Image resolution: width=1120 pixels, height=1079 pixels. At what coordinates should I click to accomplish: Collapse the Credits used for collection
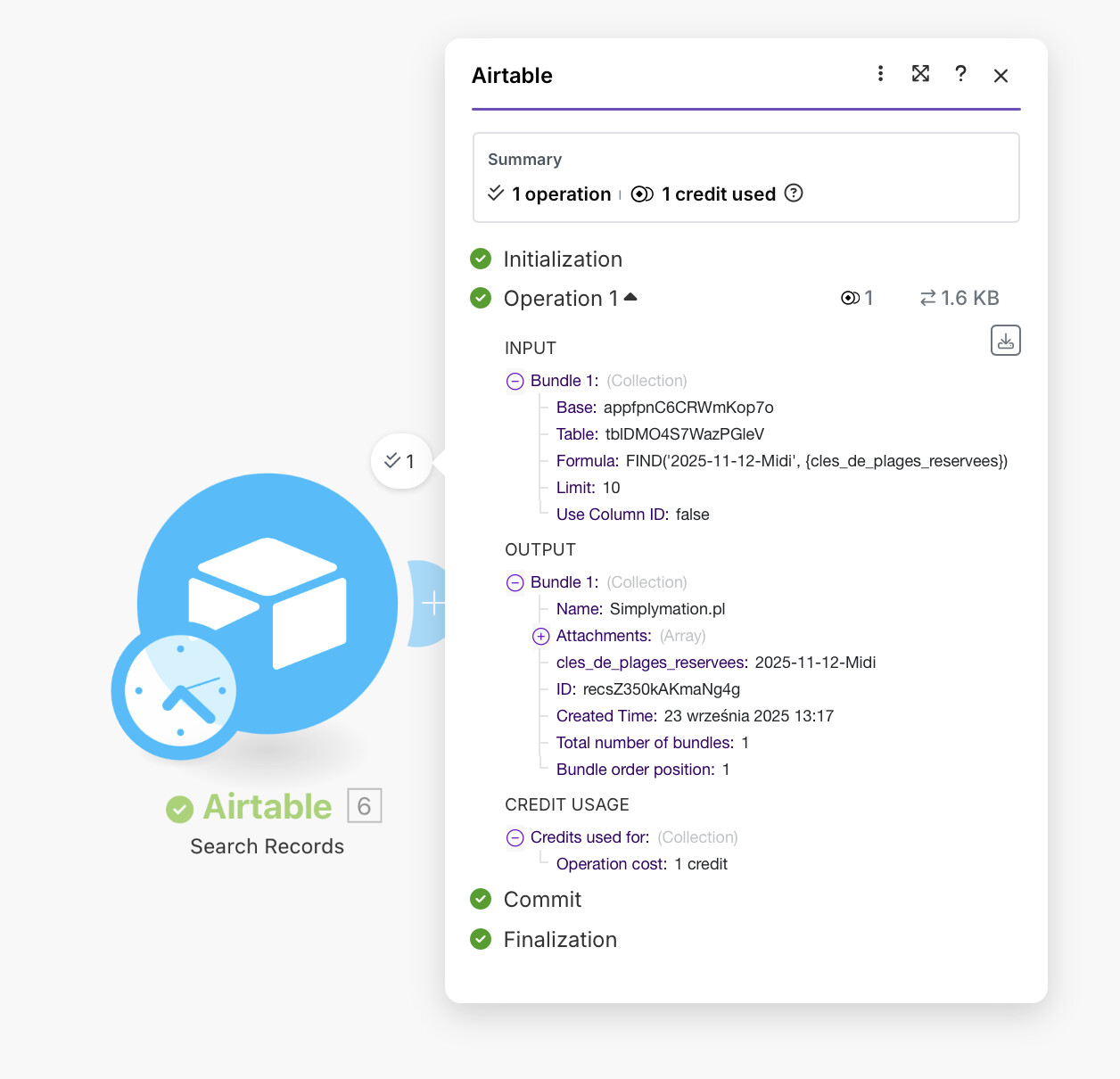[515, 838]
